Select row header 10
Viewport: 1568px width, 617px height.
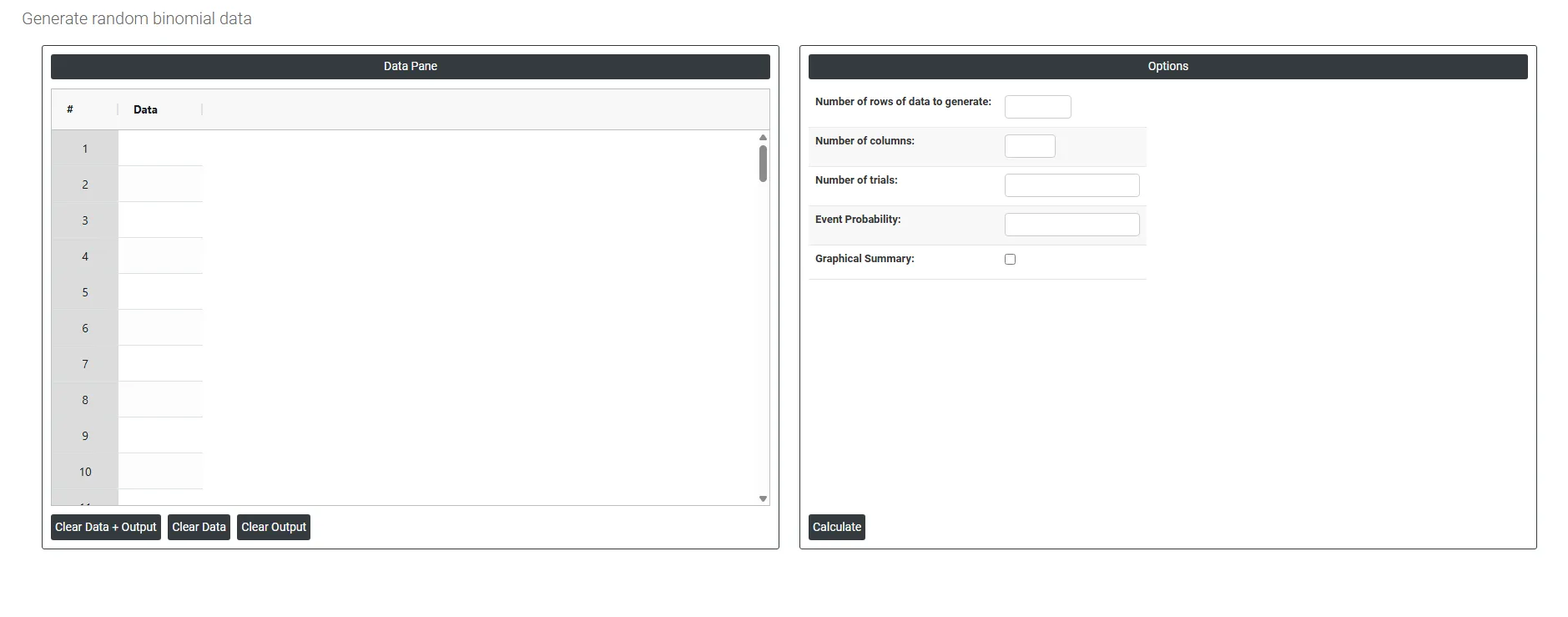pos(84,472)
